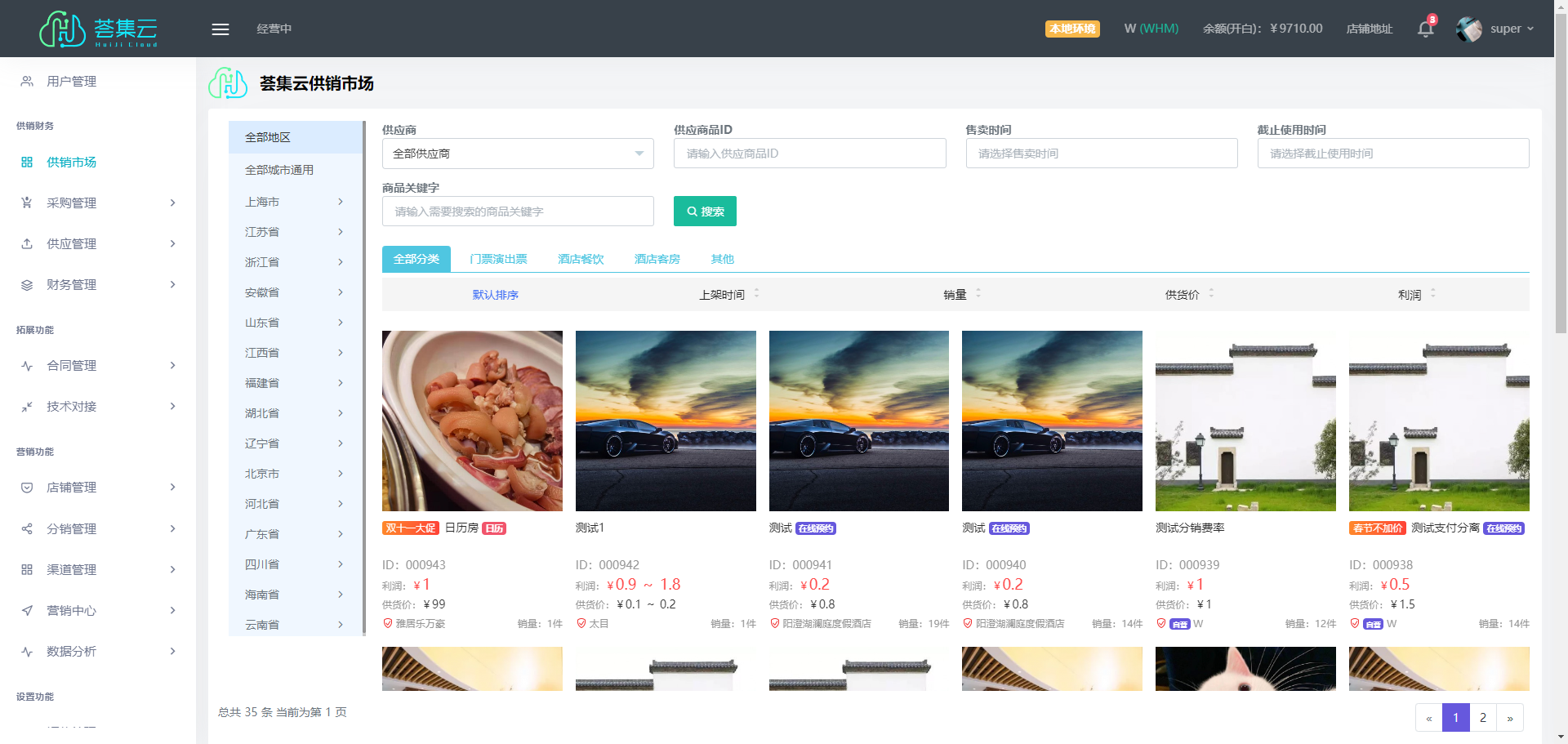Click the 余额(开白): ¥9710.00 text
Image resolution: width=1568 pixels, height=744 pixels.
tap(1263, 29)
